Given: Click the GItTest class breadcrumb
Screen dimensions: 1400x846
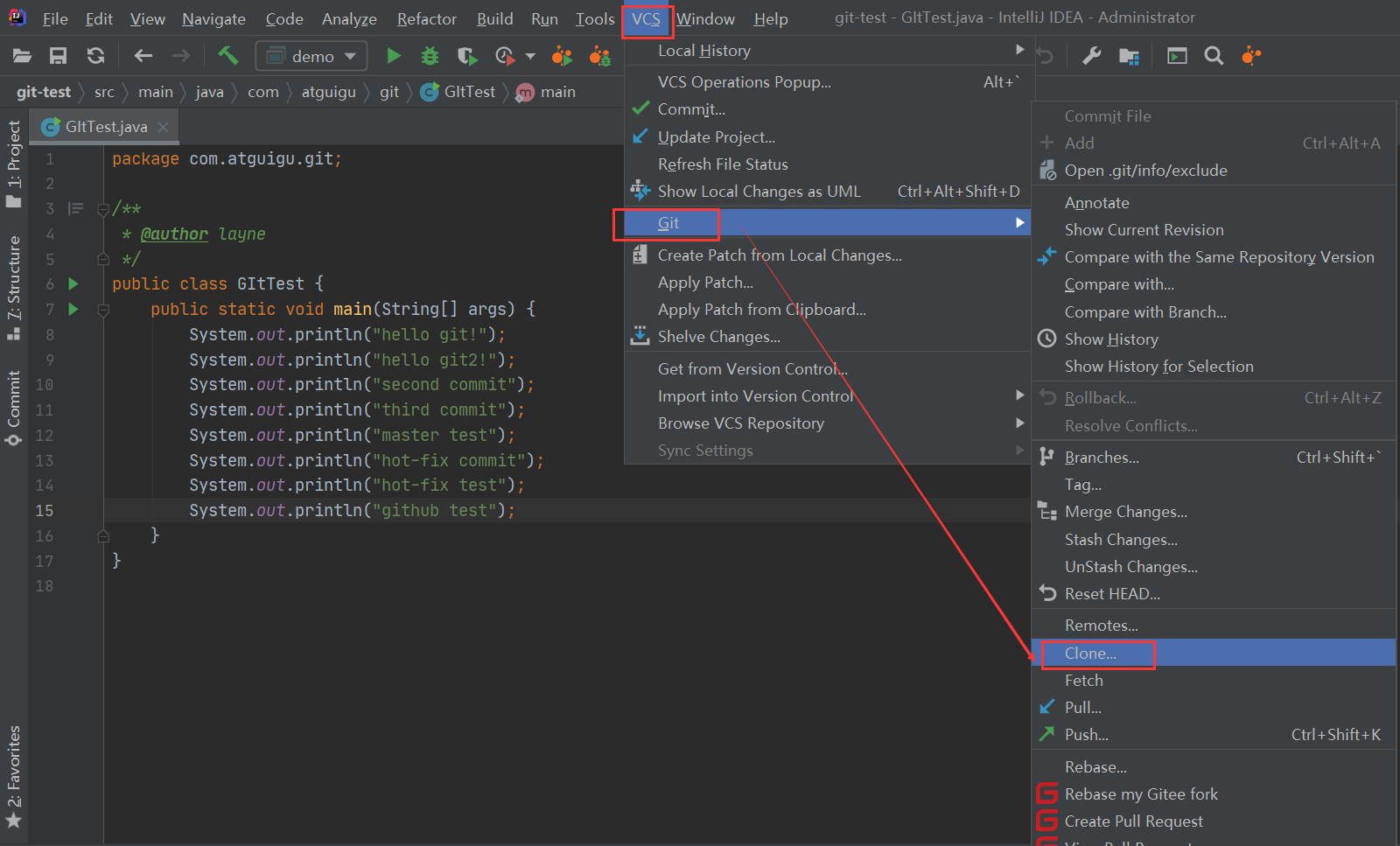Looking at the screenshot, I should pyautogui.click(x=458, y=92).
